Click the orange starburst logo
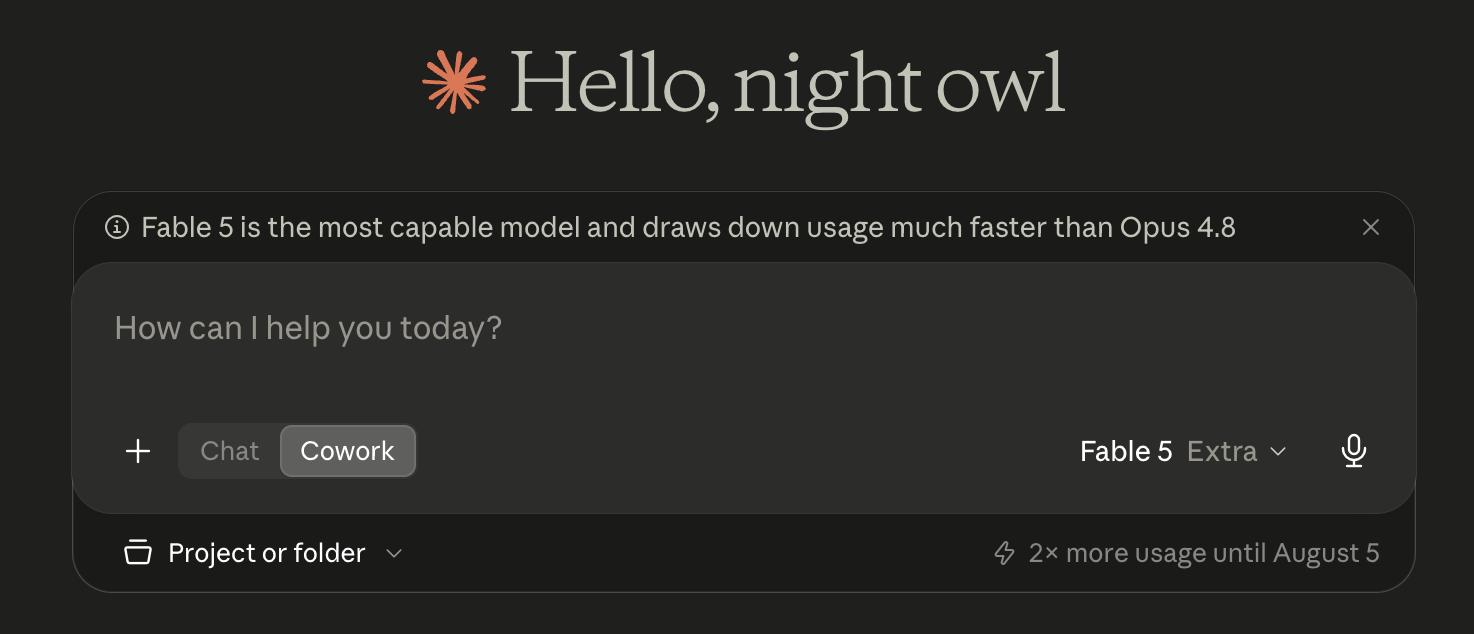Screen dimensions: 1474x634 454,82
